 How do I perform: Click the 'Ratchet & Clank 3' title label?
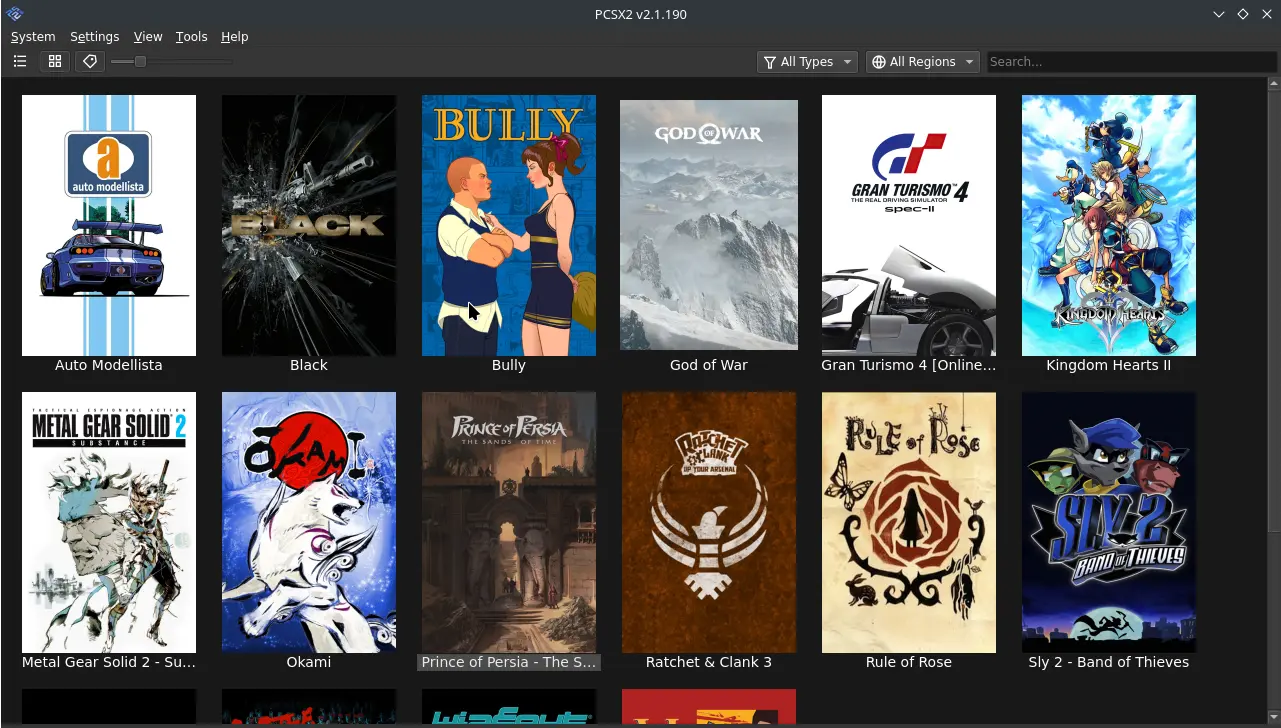tap(709, 662)
